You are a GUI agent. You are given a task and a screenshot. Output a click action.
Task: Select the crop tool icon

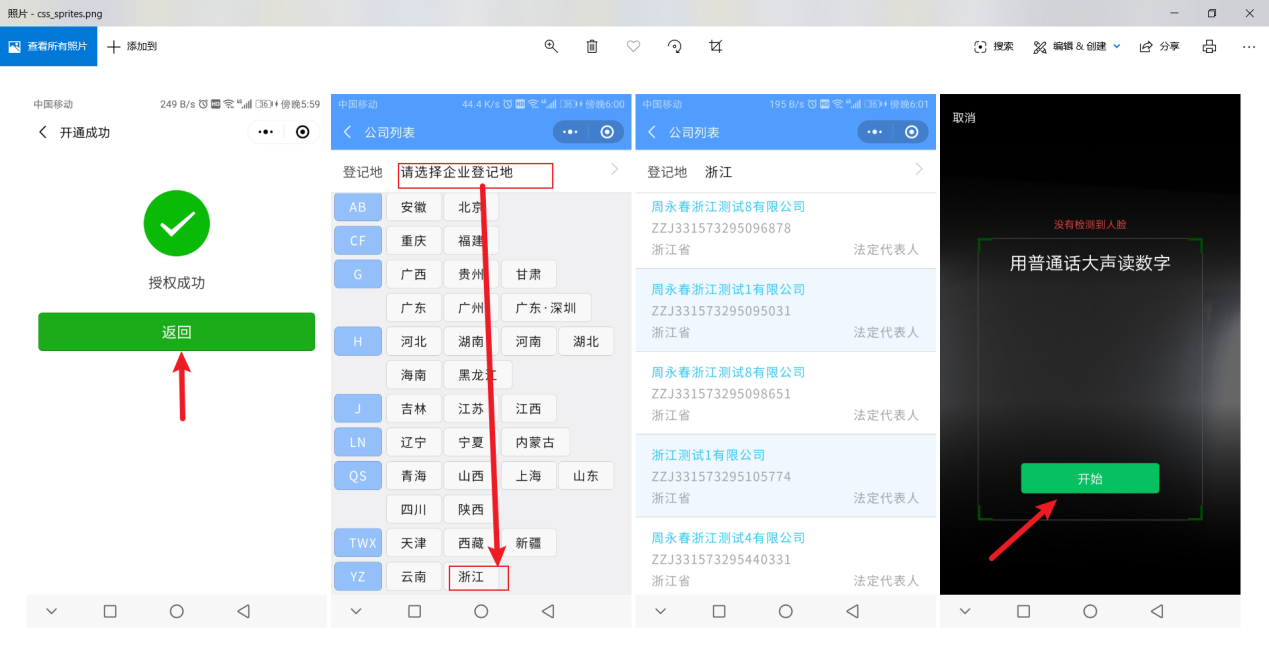[715, 46]
